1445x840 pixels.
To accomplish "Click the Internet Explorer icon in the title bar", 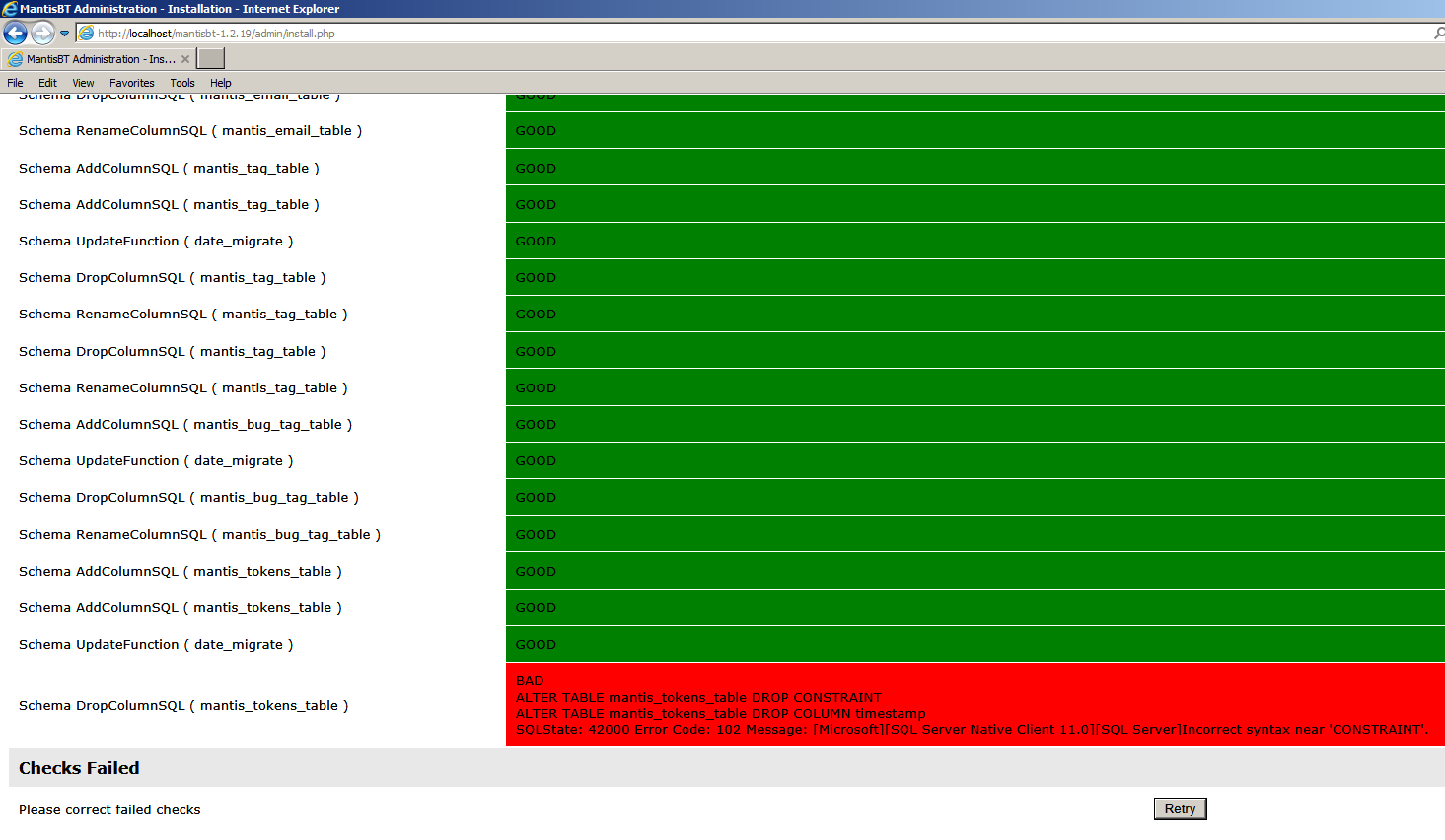I will tap(10, 9).
